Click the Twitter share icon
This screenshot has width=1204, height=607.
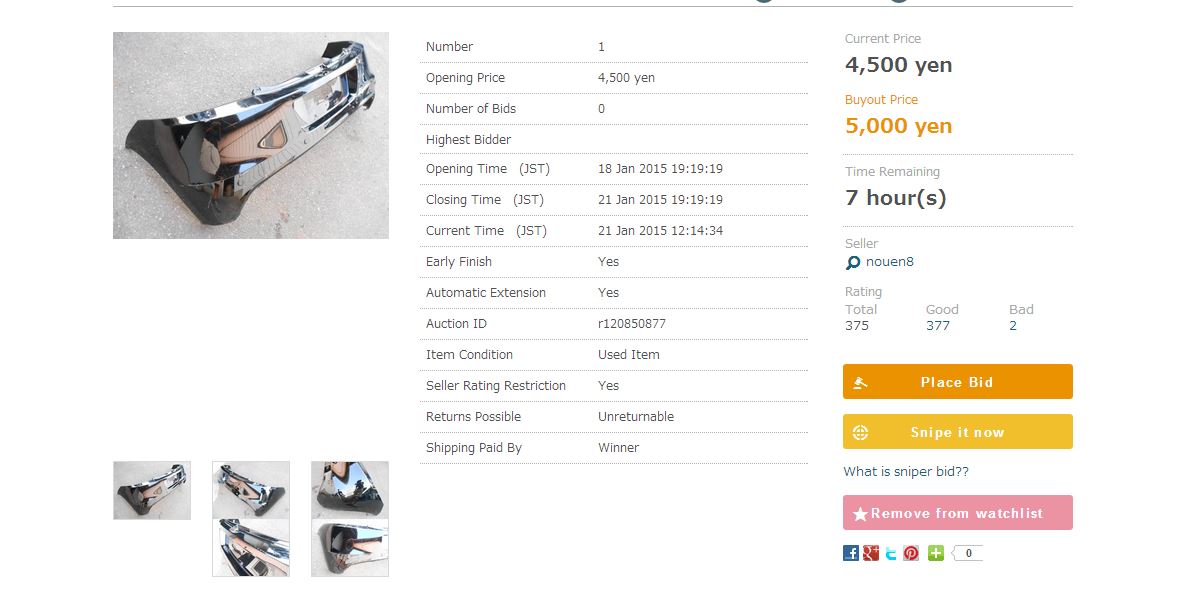(x=891, y=553)
